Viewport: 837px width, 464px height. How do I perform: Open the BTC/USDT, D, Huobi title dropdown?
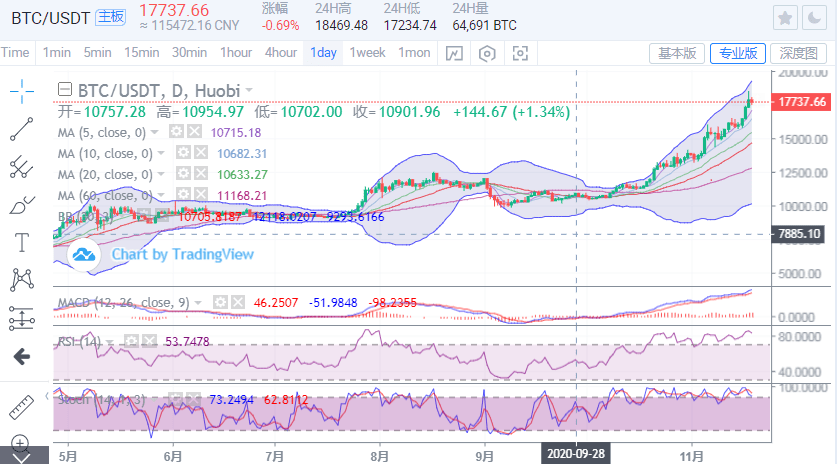click(x=249, y=90)
